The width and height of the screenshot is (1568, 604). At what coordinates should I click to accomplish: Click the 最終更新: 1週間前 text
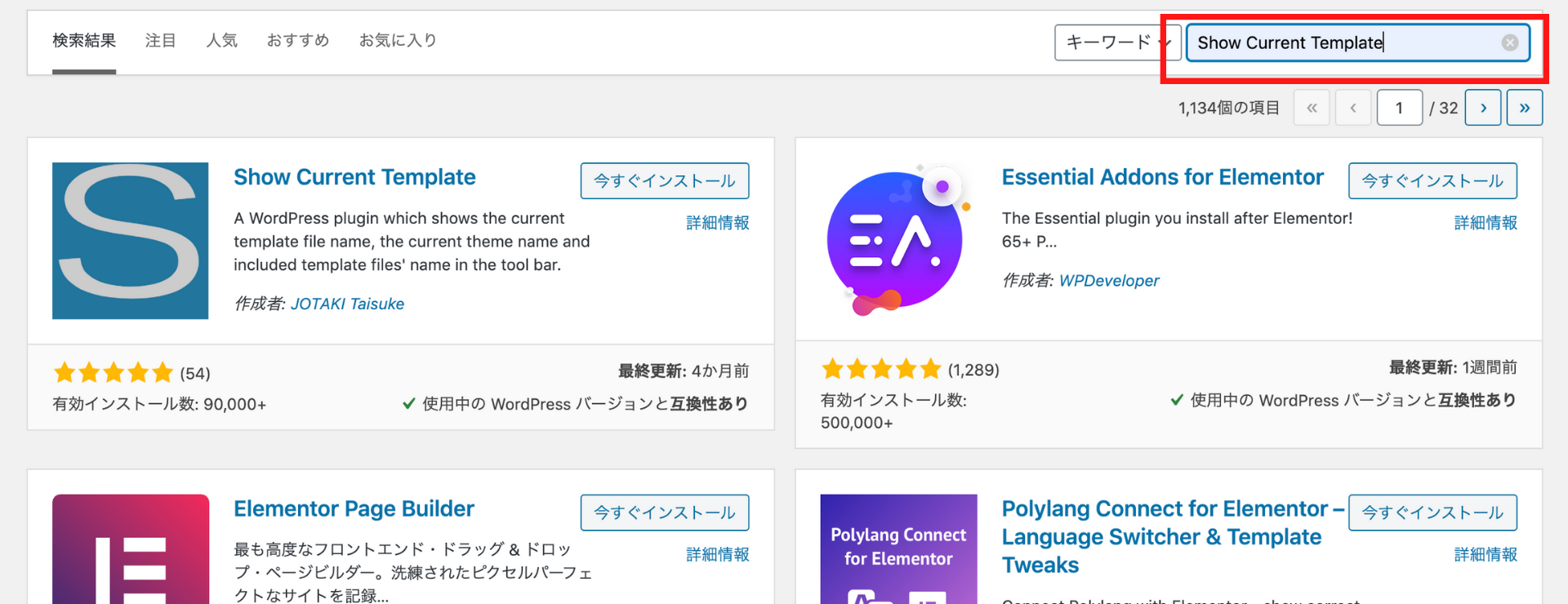pos(1453,367)
